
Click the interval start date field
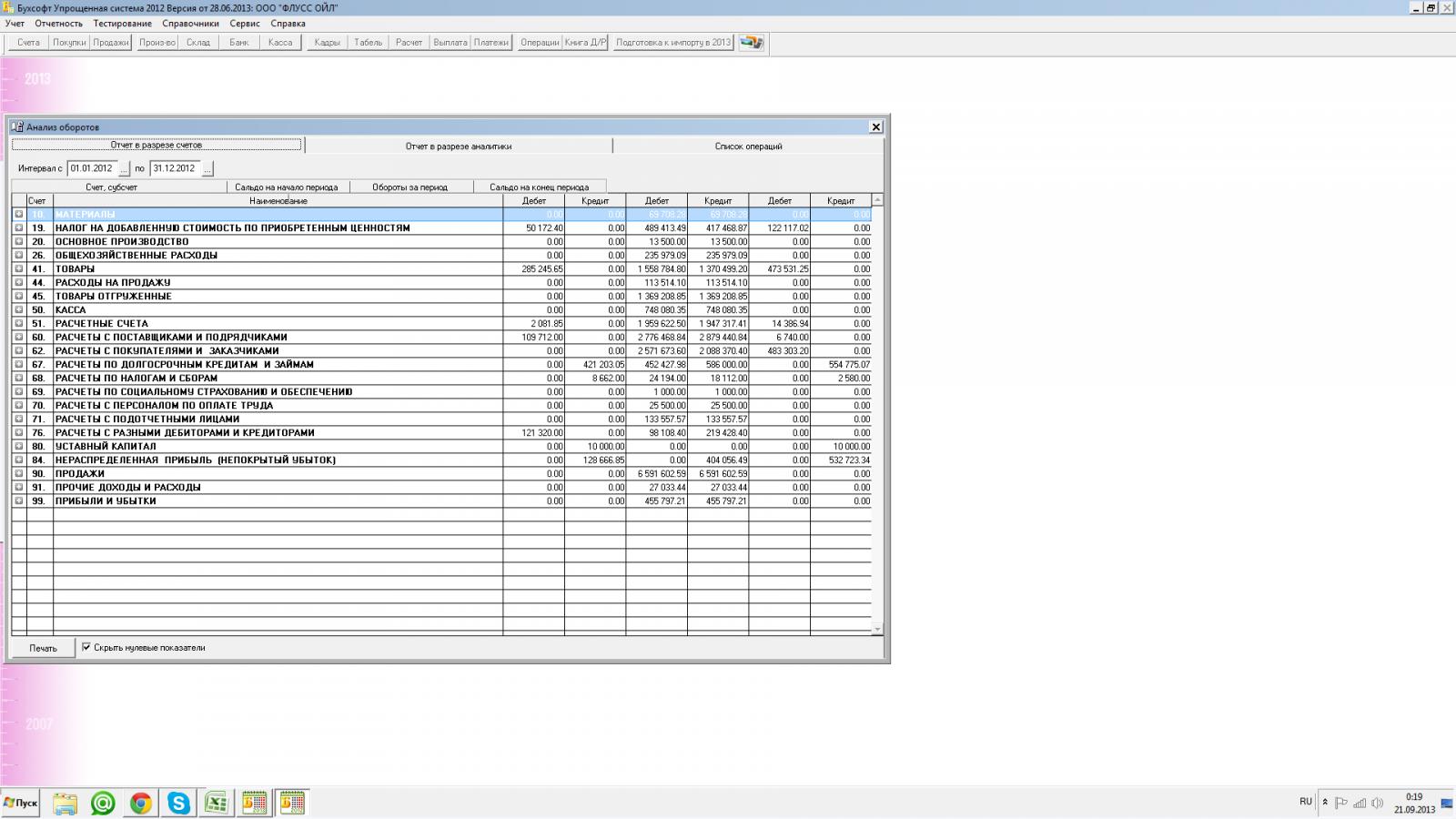(92, 168)
